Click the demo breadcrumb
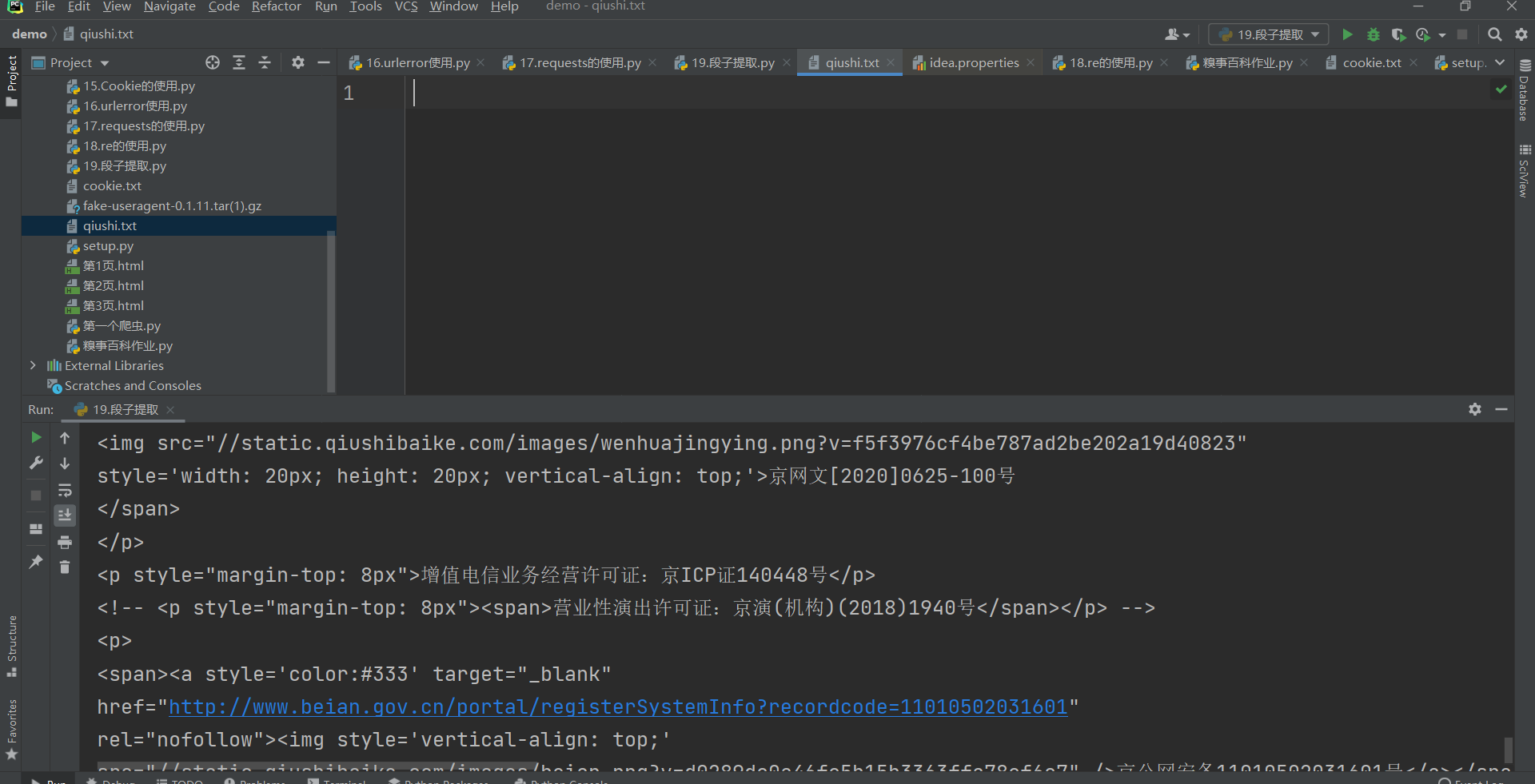The image size is (1535, 784). point(30,34)
